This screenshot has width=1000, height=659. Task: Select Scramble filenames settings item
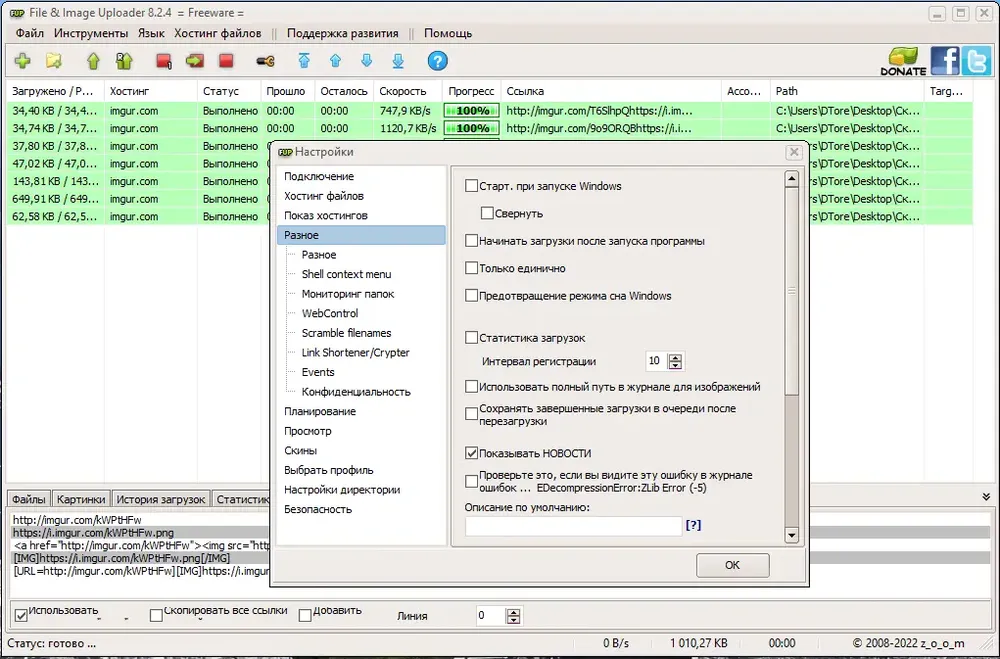tap(346, 333)
